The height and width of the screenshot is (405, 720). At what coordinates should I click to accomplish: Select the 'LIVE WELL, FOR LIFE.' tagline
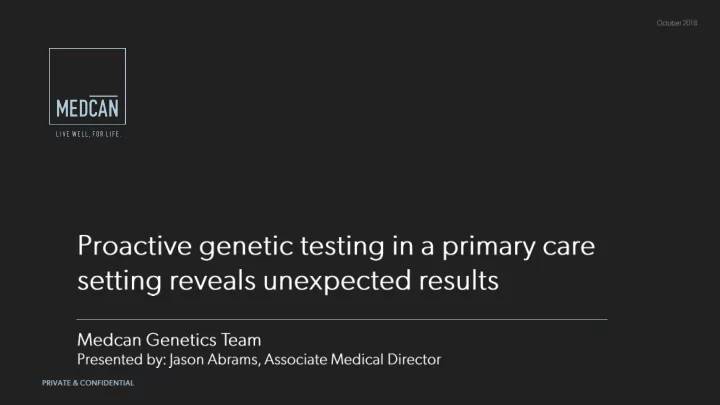(x=88, y=134)
